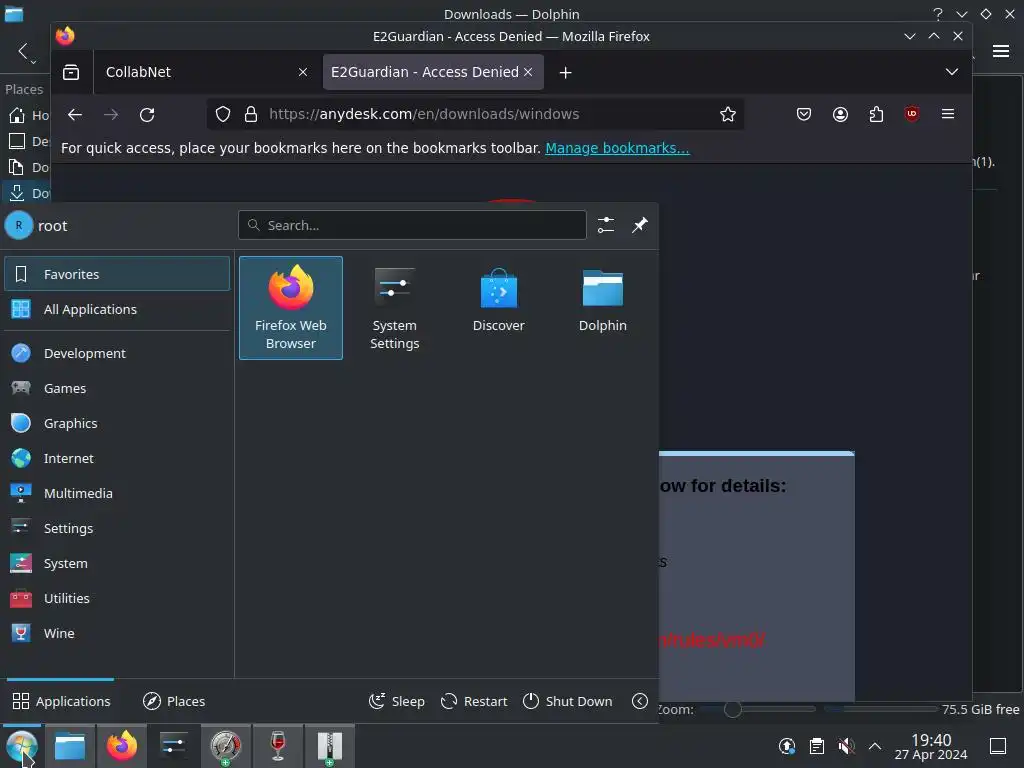Open the clipboard tray icon
Viewport: 1024px width, 768px height.
pyautogui.click(x=816, y=746)
